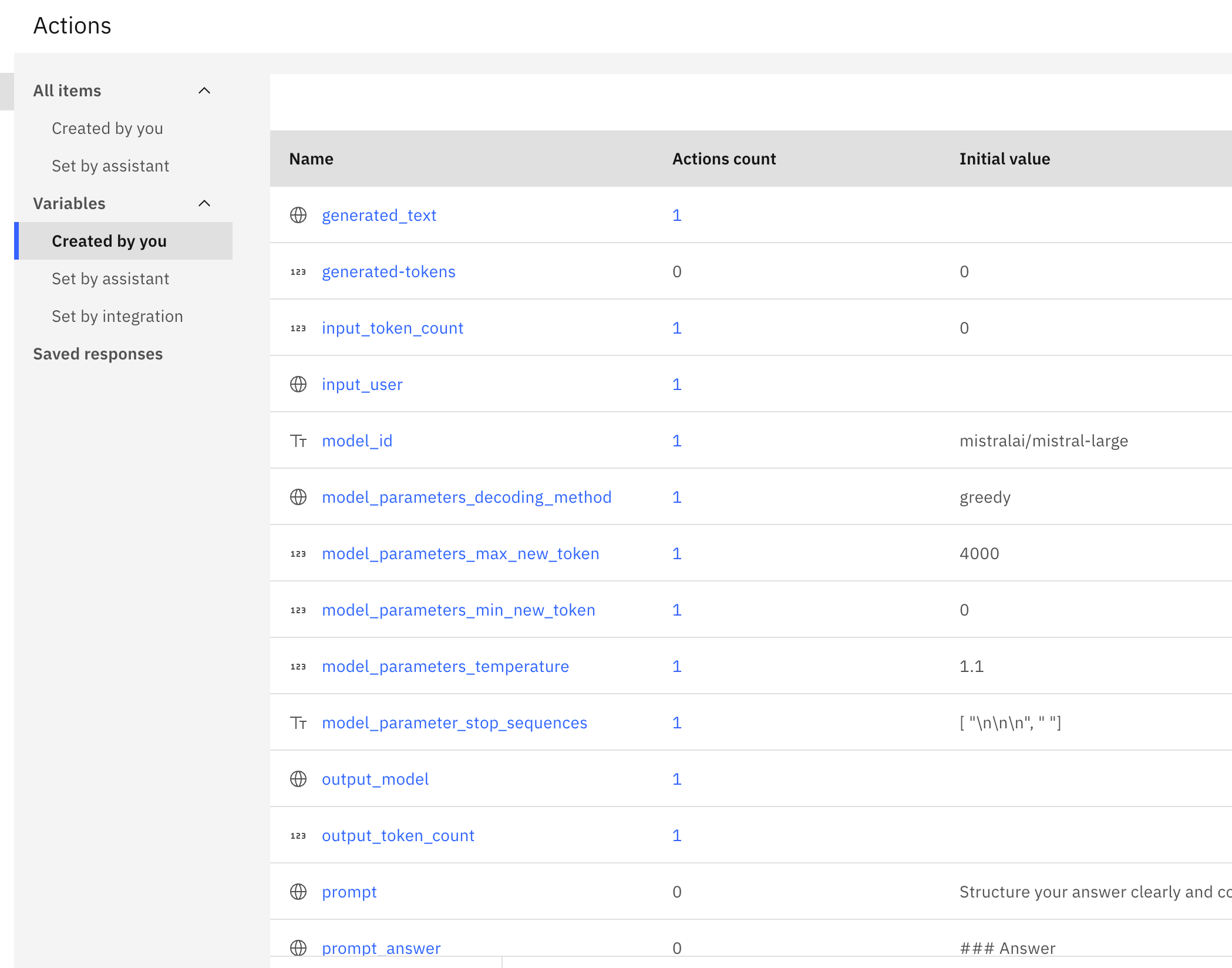Click the globe icon next to output_model
Image resolution: width=1232 pixels, height=968 pixels.
click(298, 779)
